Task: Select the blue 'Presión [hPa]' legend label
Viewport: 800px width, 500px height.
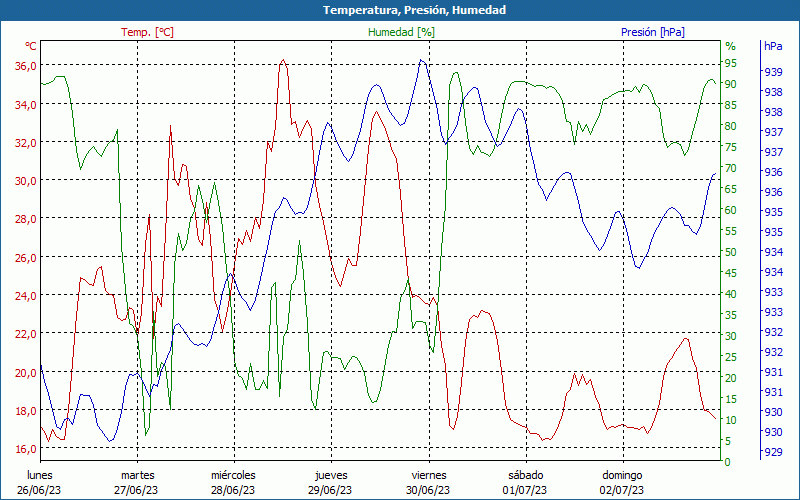Action: tap(653, 32)
